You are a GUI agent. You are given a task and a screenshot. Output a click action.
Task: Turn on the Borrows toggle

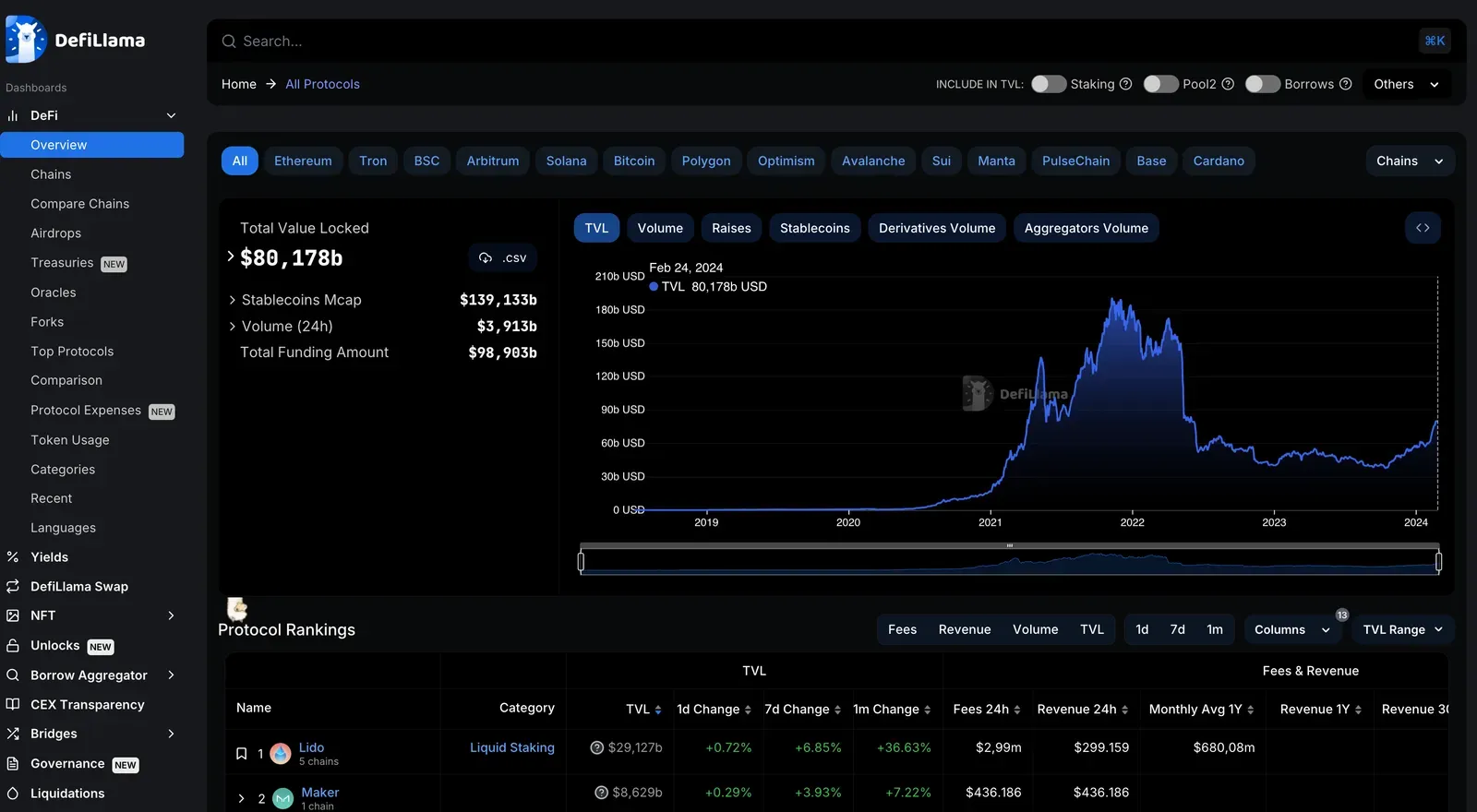(1263, 84)
